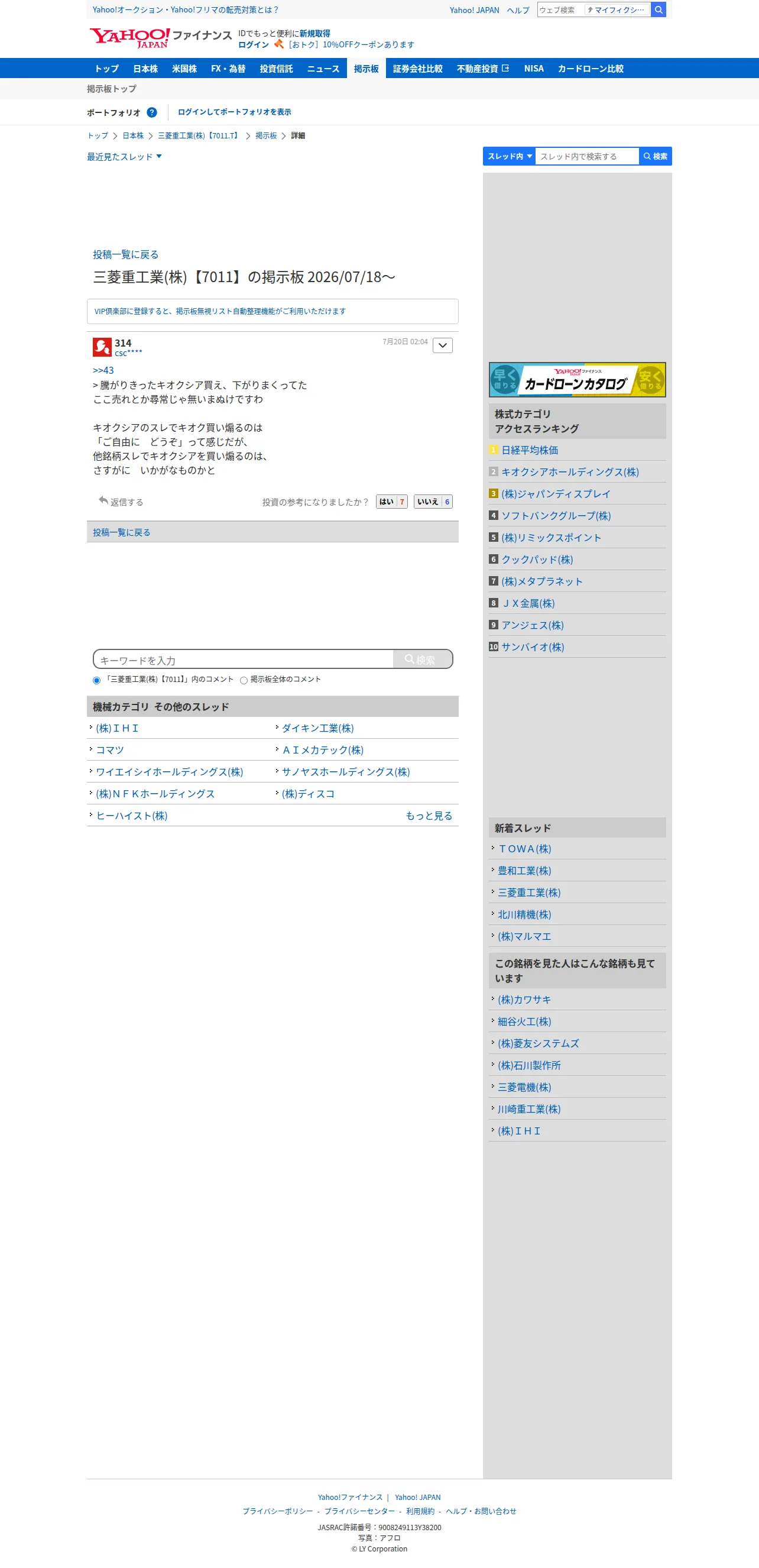Click the keyword 検索 button
This screenshot has height=1568, width=759.
(423, 659)
